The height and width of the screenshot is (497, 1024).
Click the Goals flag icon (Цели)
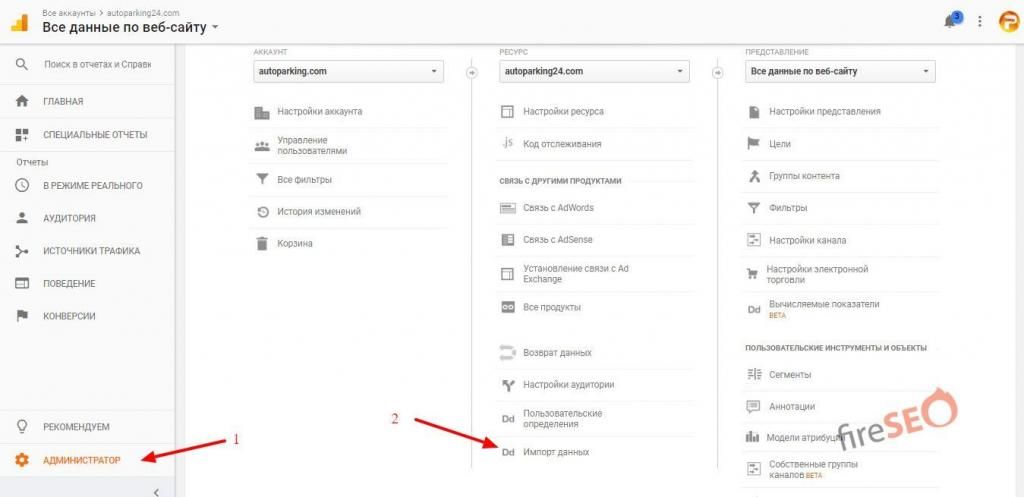coord(754,144)
